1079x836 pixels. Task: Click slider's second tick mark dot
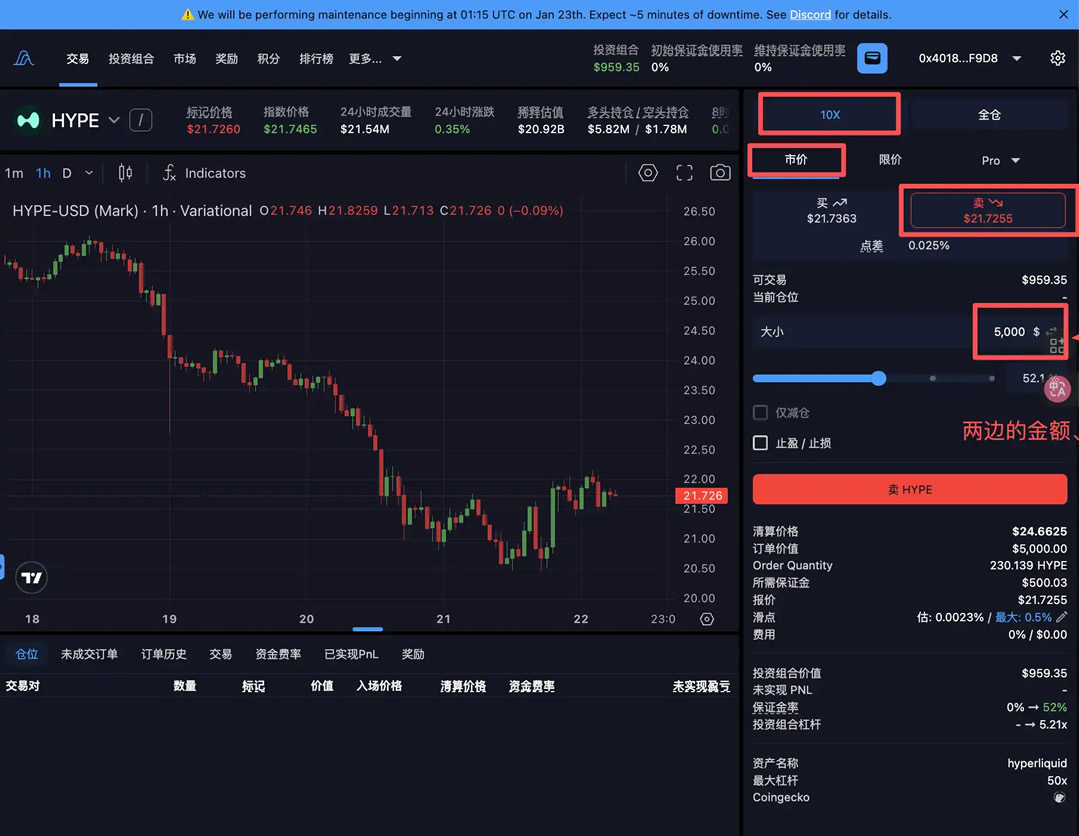(x=932, y=378)
